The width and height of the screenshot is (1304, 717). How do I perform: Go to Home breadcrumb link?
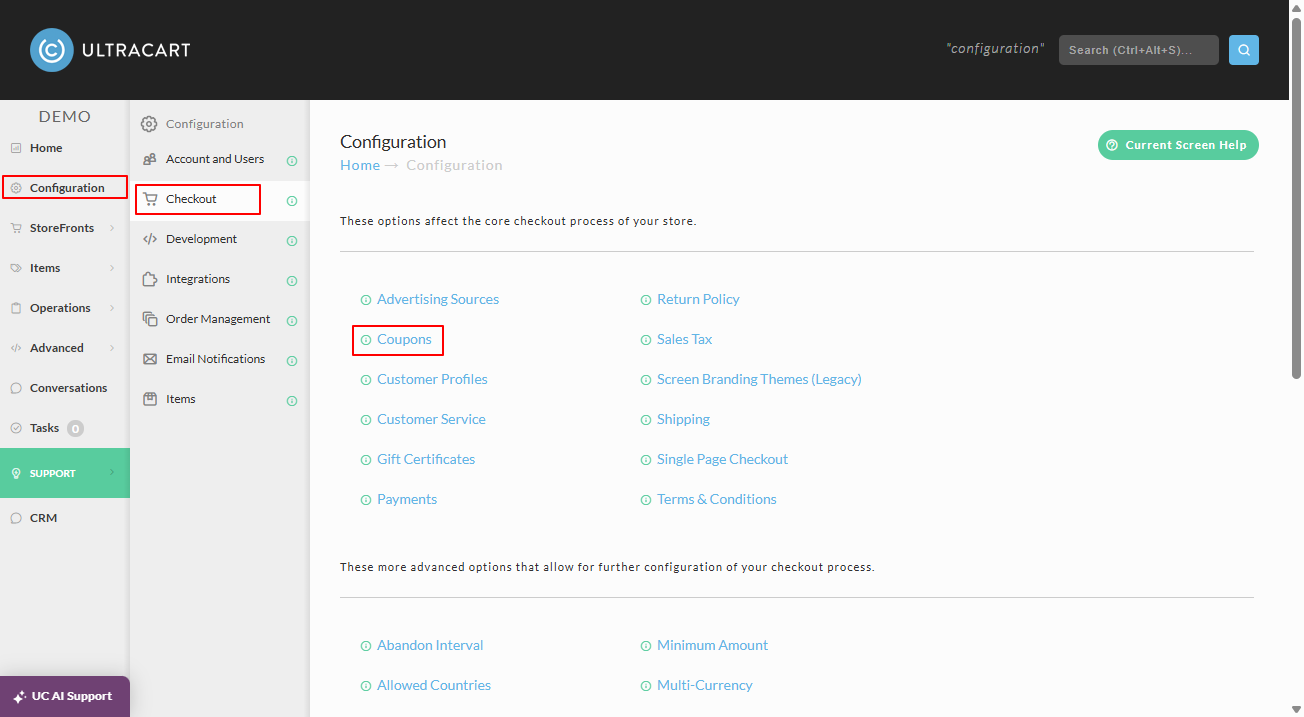360,165
